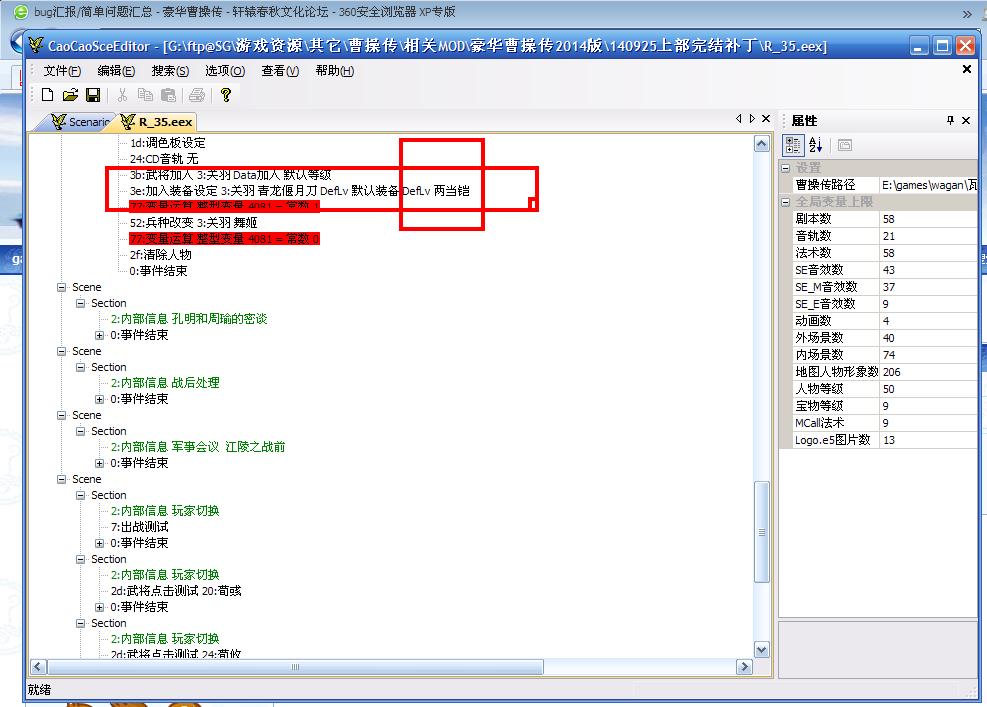Viewport: 987px width, 707px height.
Task: Collapse the 设置 property category
Action: tap(786, 168)
